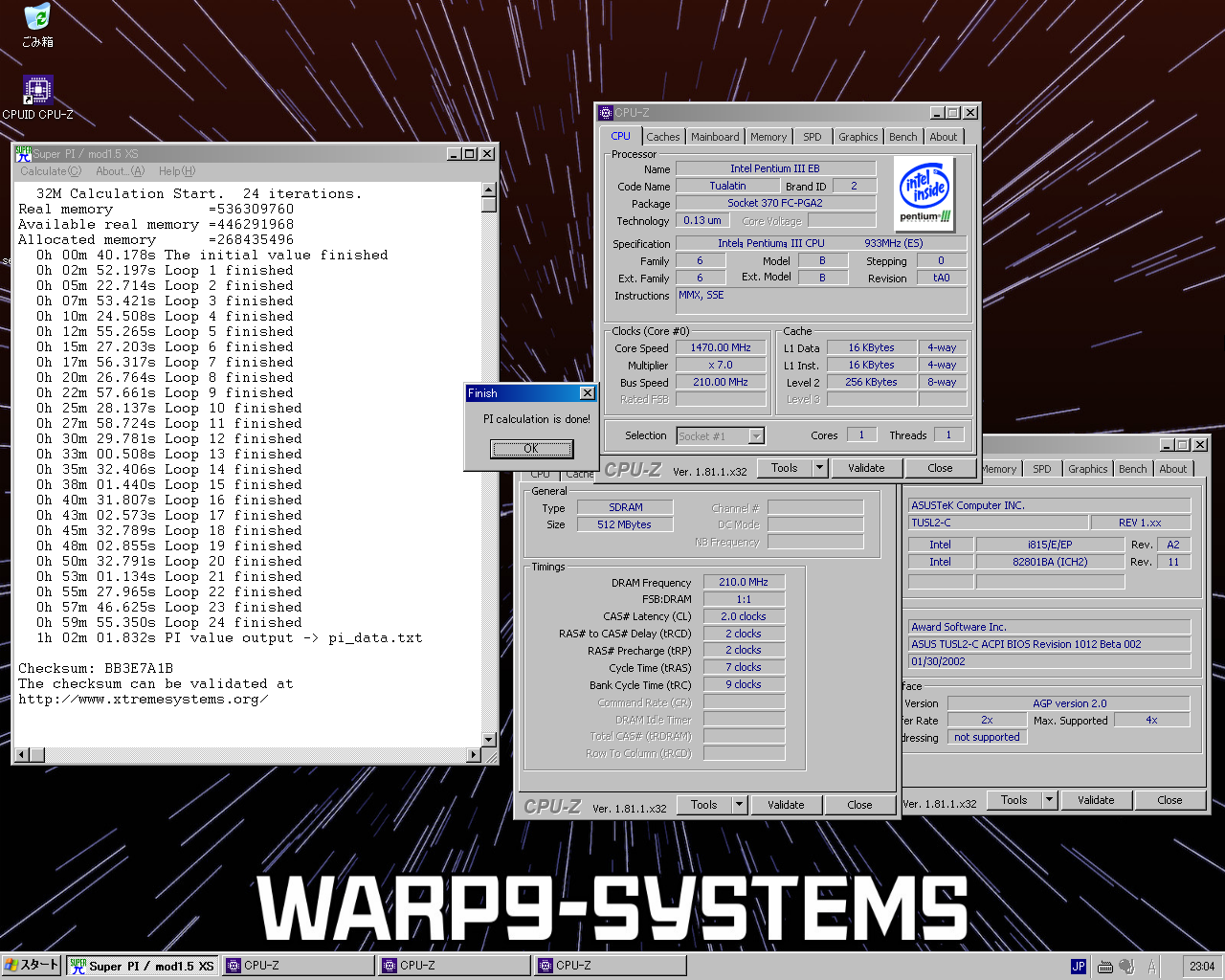
Task: Click the Code Name field Tualatin
Action: (727, 187)
